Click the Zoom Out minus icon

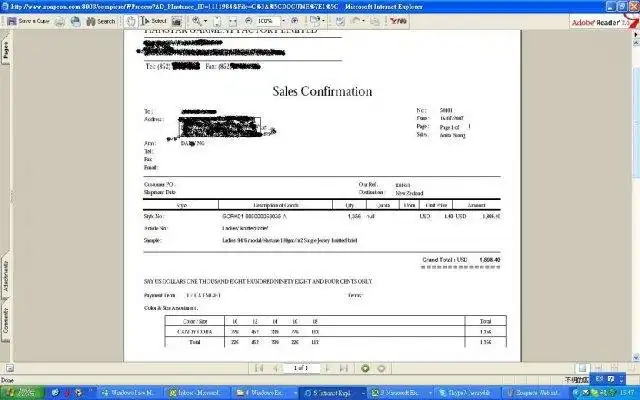(x=249, y=21)
